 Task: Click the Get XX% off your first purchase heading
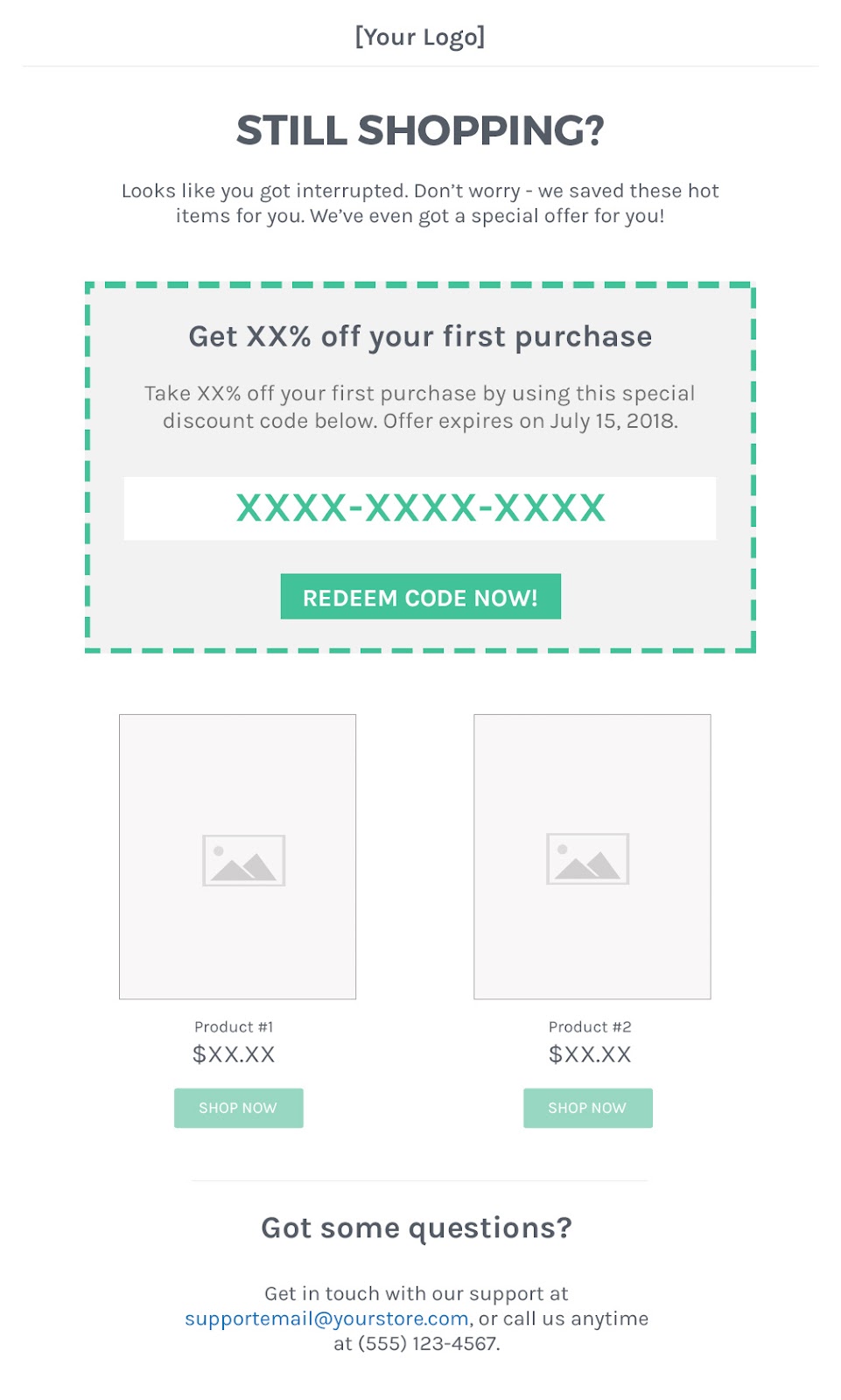420,337
